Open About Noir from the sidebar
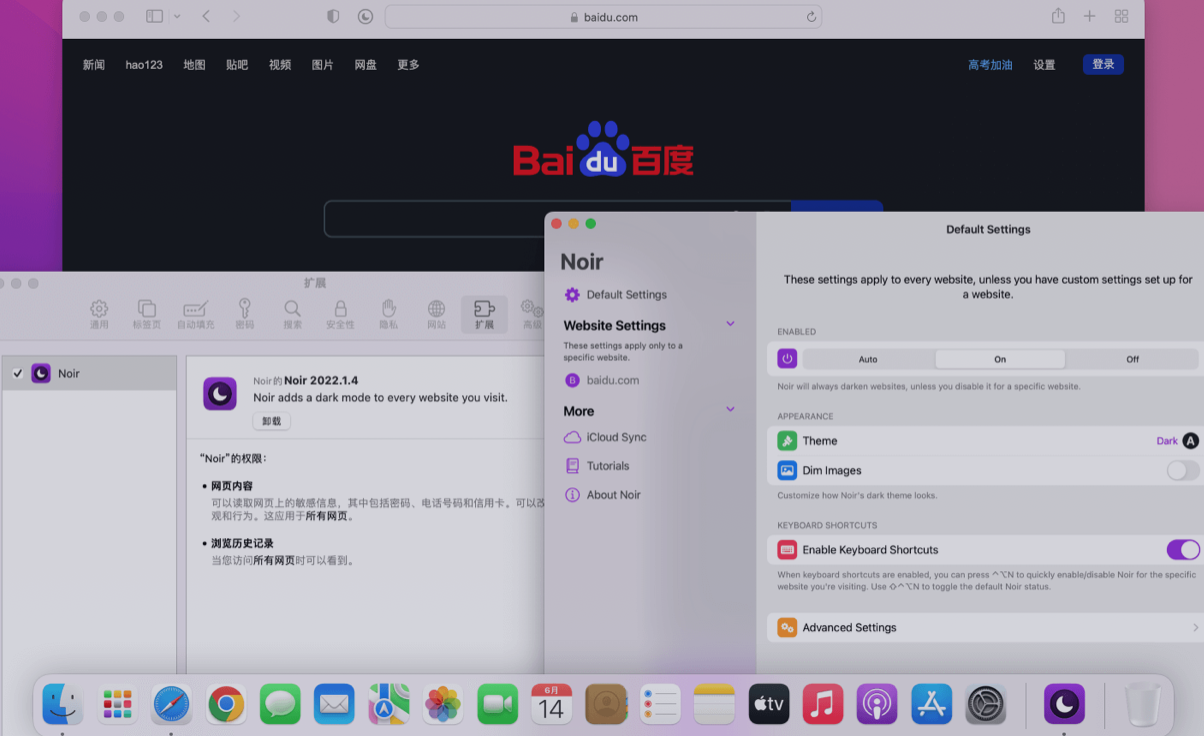 tap(614, 494)
